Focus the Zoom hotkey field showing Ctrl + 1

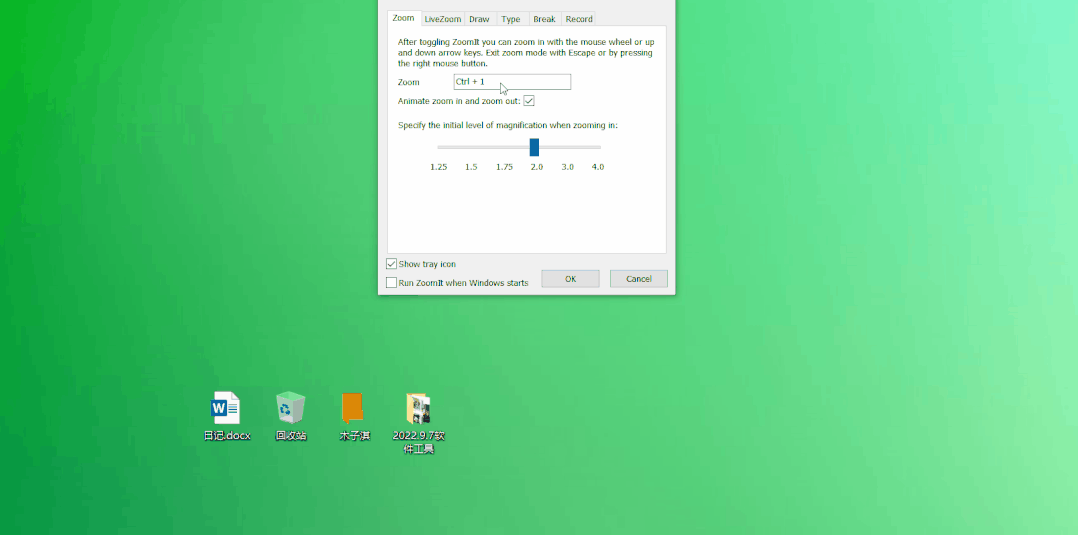512,82
